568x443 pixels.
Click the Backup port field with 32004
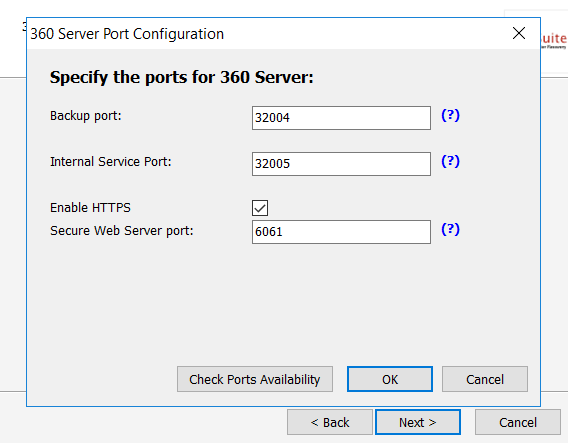(x=341, y=118)
